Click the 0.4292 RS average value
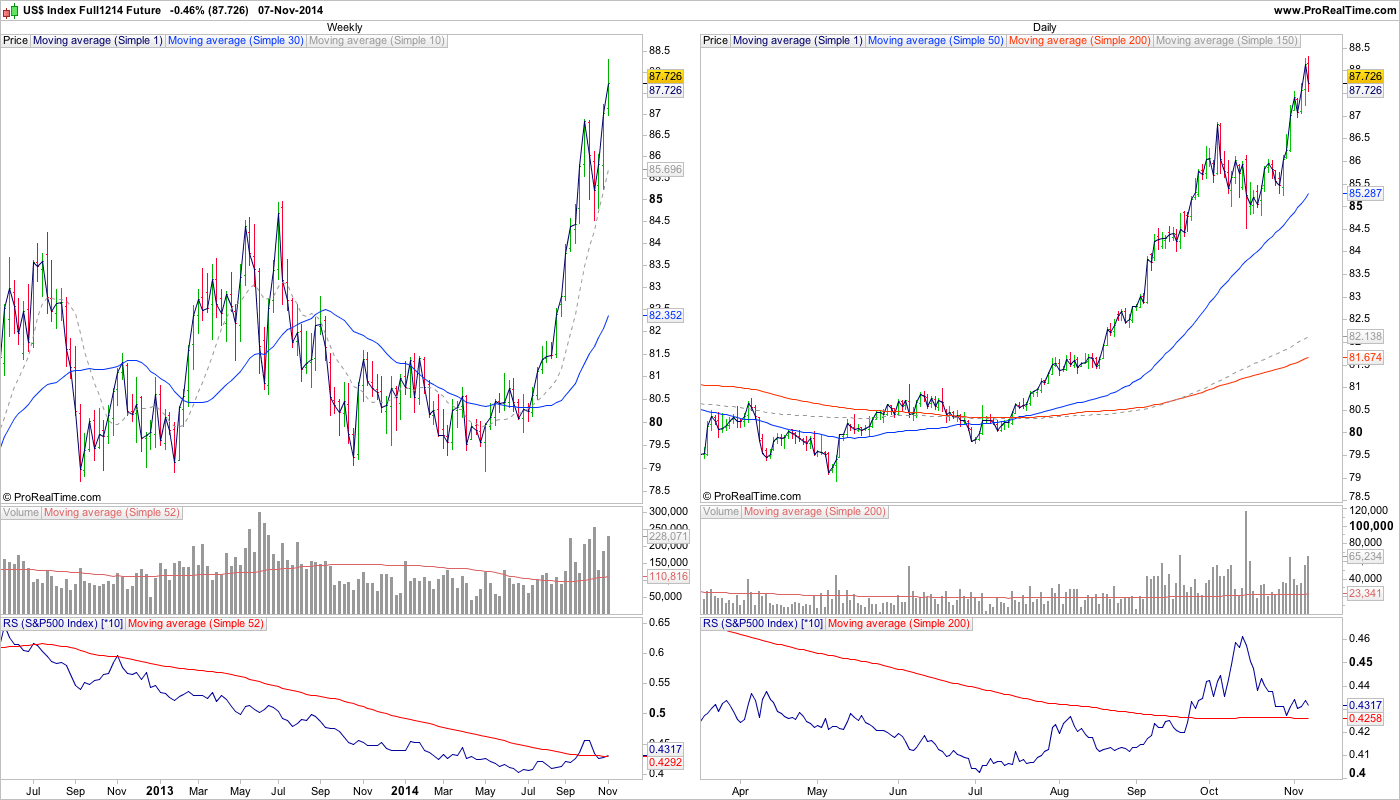1400x800 pixels. click(665, 761)
